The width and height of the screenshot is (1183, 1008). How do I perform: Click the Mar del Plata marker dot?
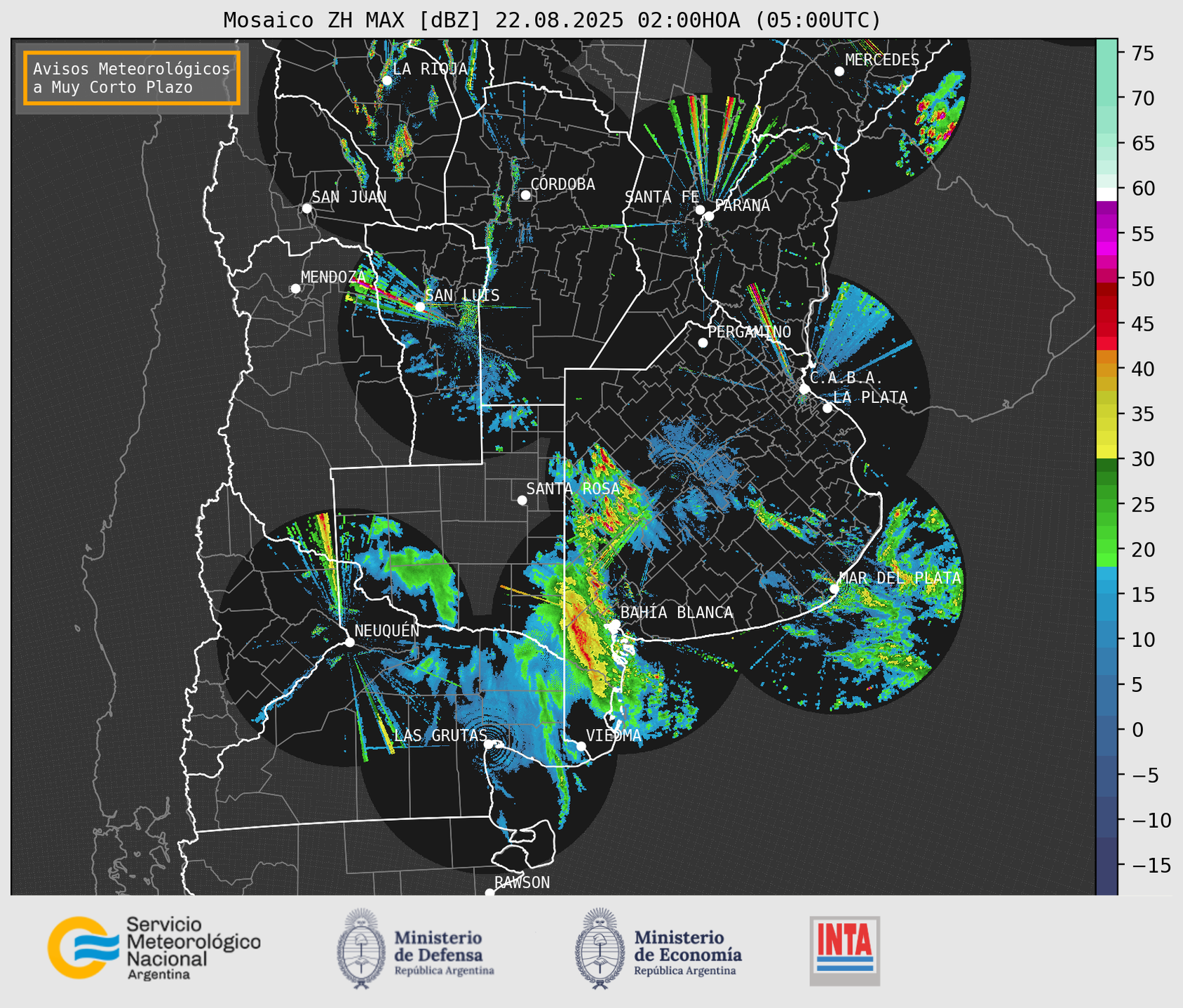[834, 589]
